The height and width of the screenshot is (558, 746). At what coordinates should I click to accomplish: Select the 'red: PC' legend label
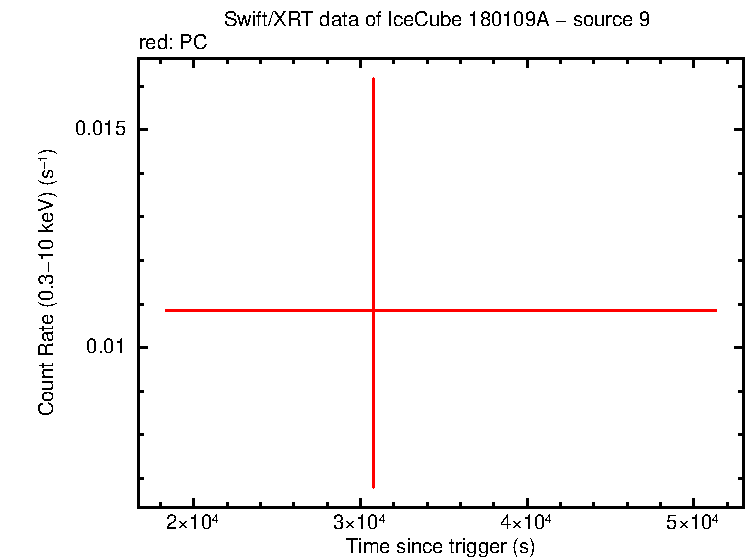tap(173, 43)
